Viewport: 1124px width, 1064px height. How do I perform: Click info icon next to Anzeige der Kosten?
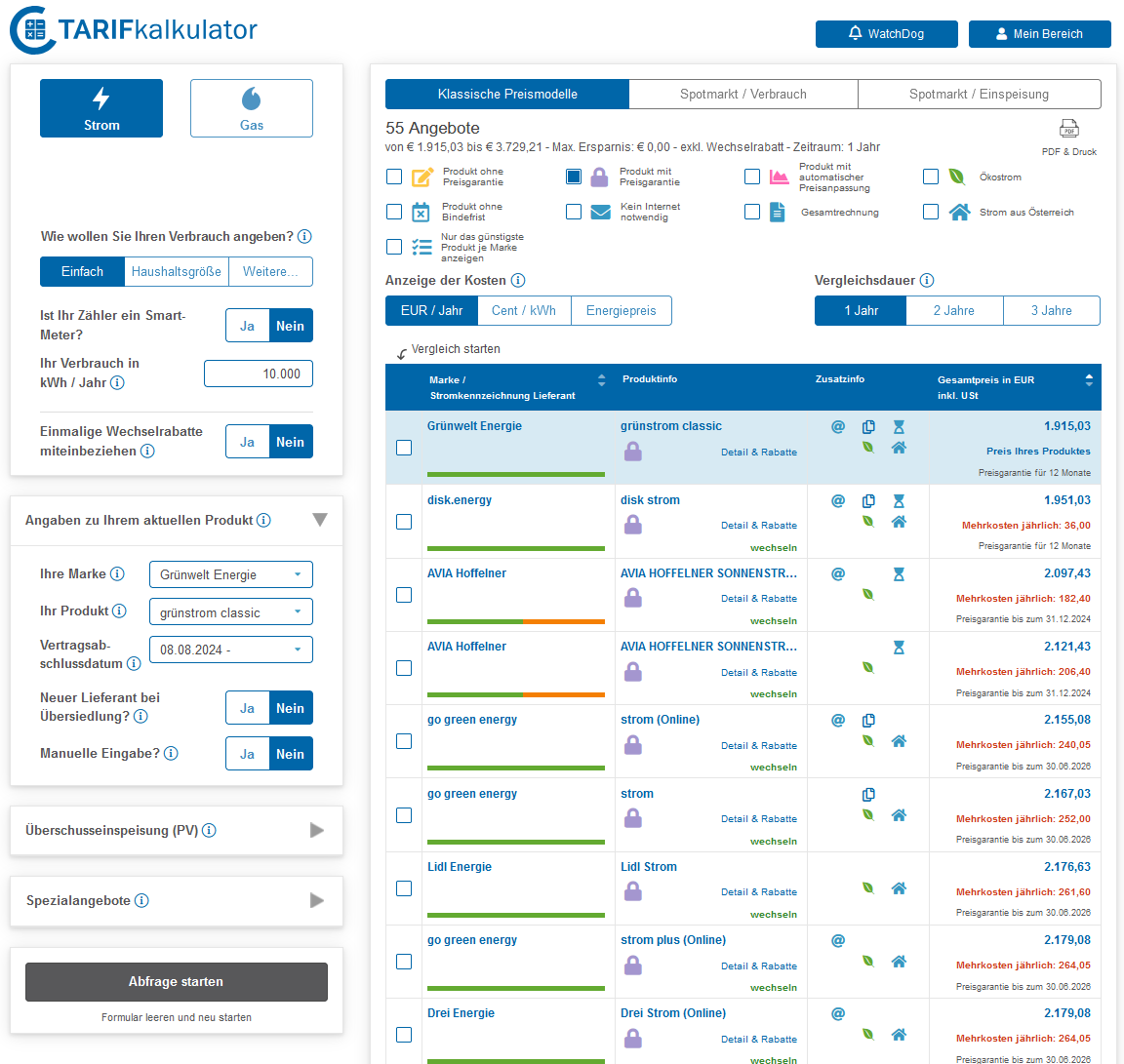(x=517, y=280)
